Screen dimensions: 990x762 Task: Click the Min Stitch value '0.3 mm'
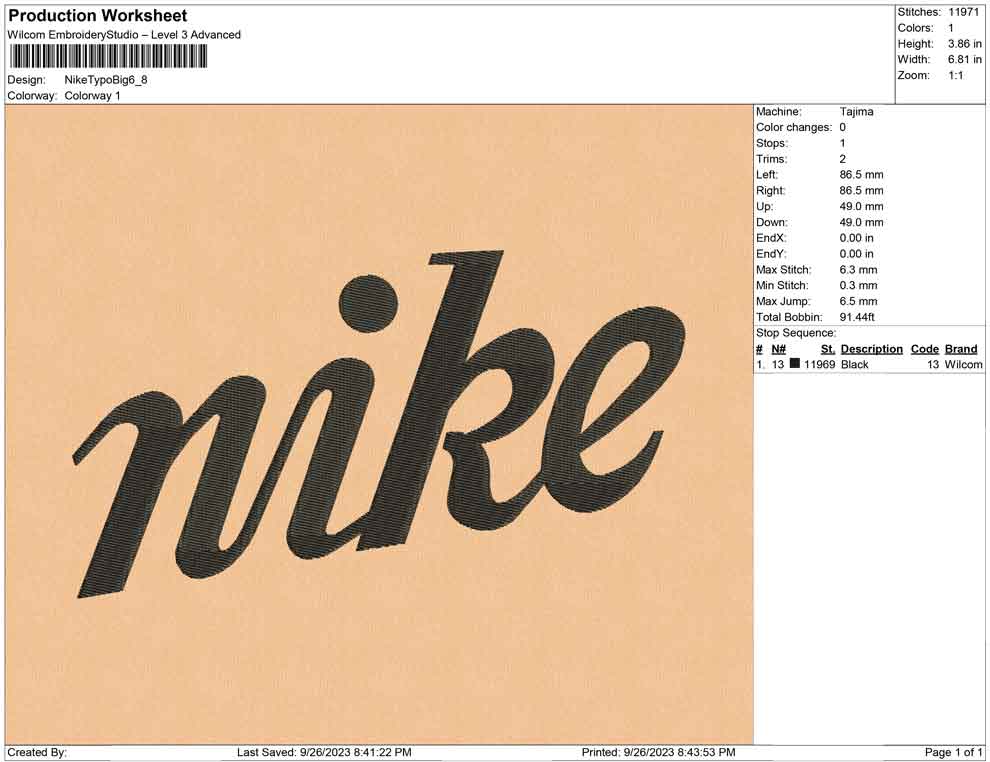[x=859, y=285]
